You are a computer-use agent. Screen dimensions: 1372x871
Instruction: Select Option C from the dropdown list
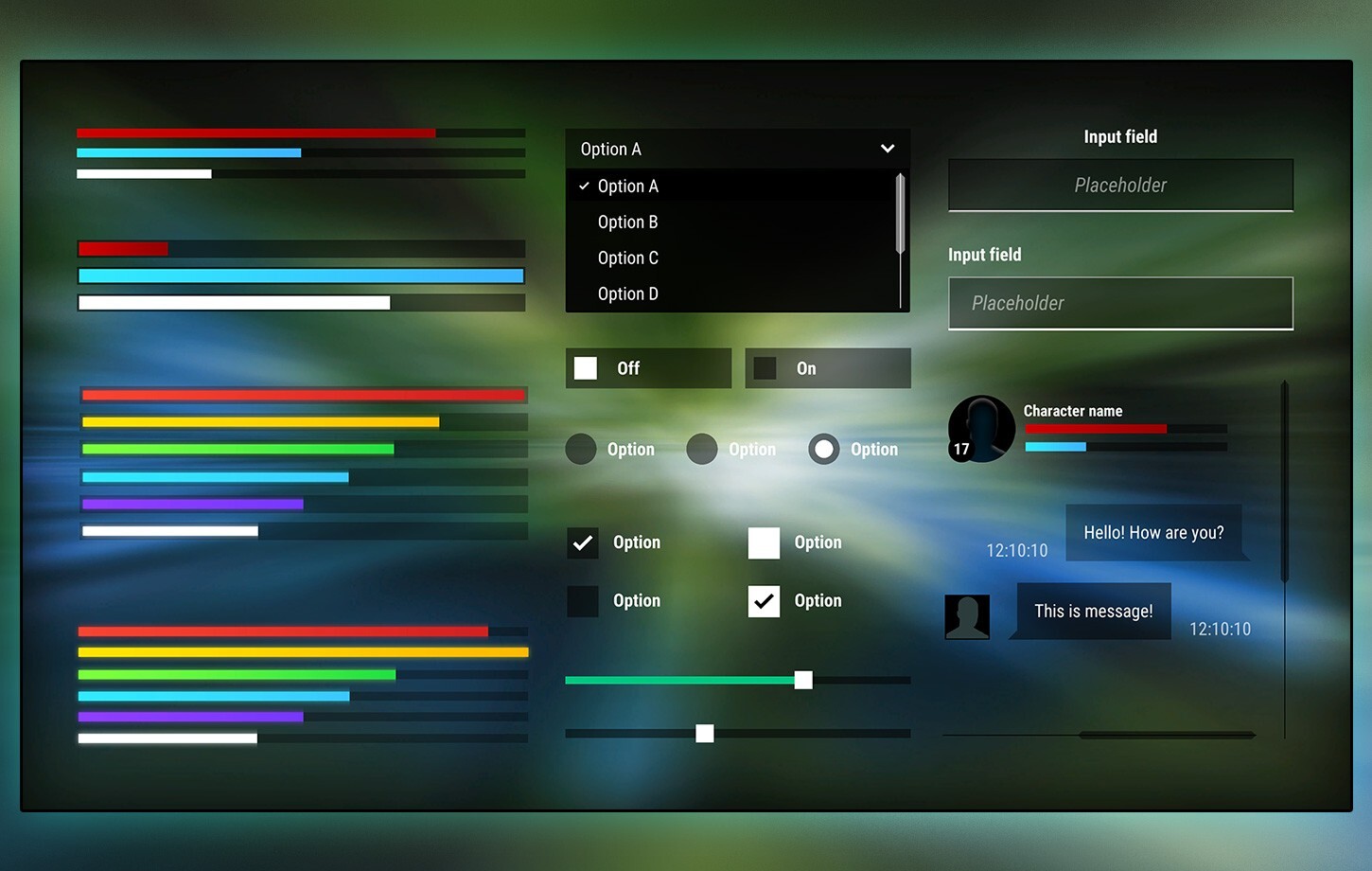point(627,258)
